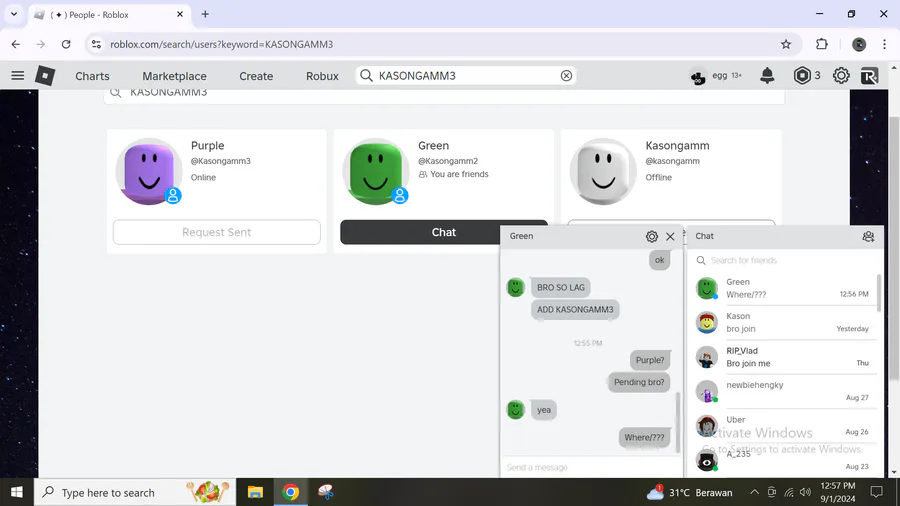Open Windows notification center
900x506 pixels.
[x=876, y=492]
